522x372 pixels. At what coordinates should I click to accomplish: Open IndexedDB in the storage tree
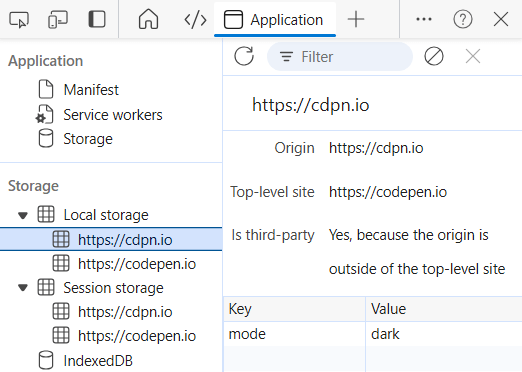[x=98, y=361]
